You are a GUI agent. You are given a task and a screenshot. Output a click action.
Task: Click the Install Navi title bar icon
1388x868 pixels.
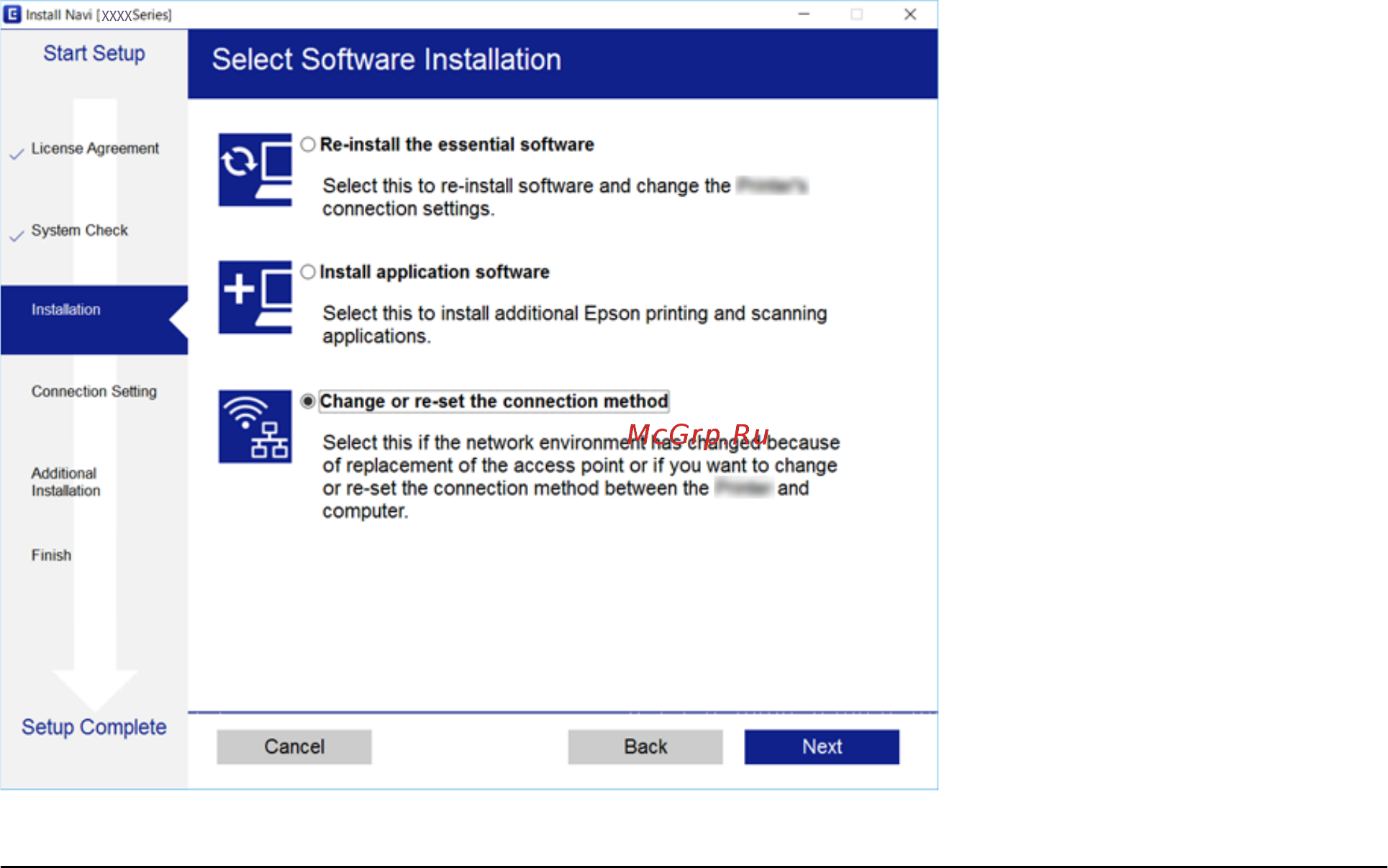click(12, 14)
